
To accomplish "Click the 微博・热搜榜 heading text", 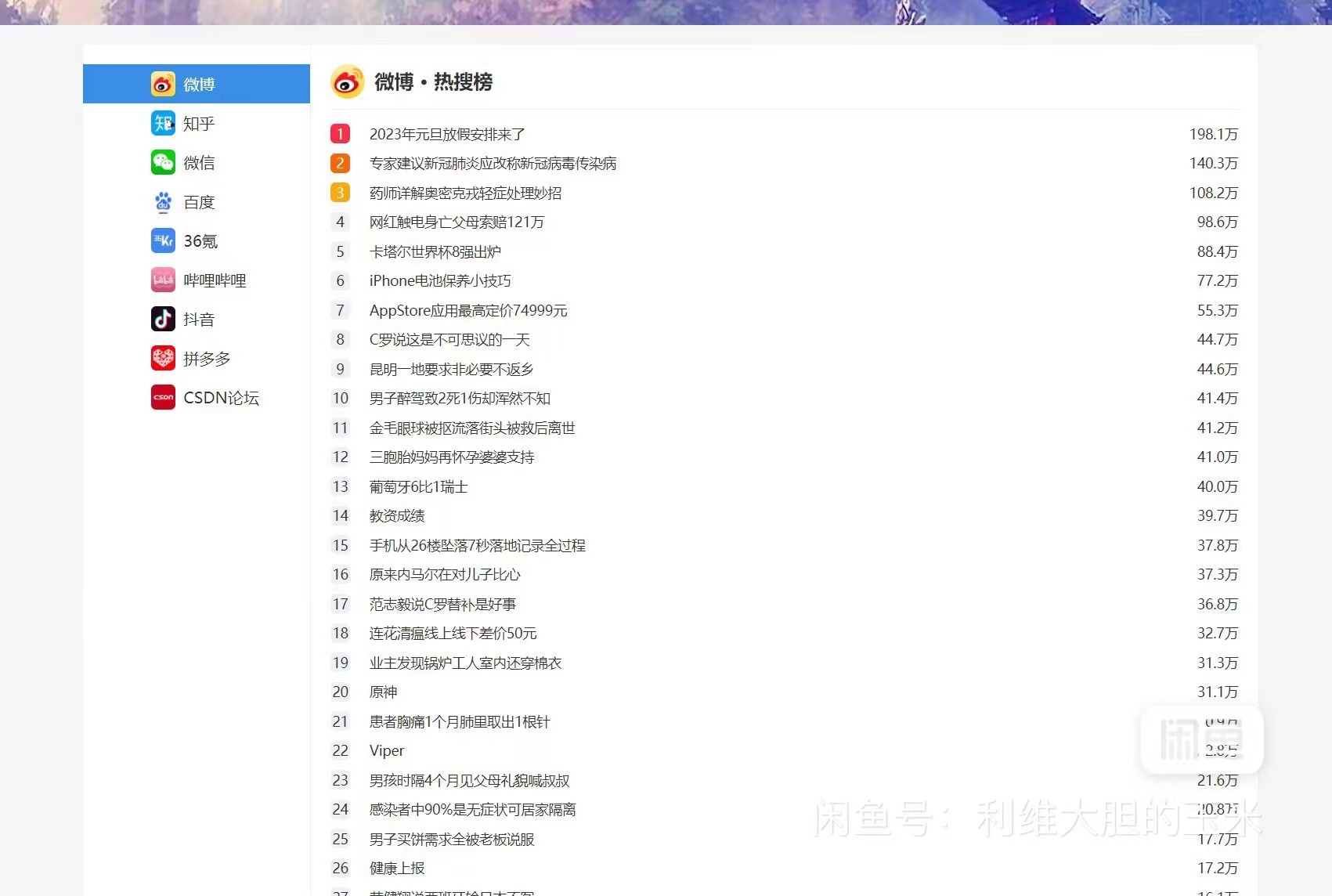I will click(x=433, y=81).
